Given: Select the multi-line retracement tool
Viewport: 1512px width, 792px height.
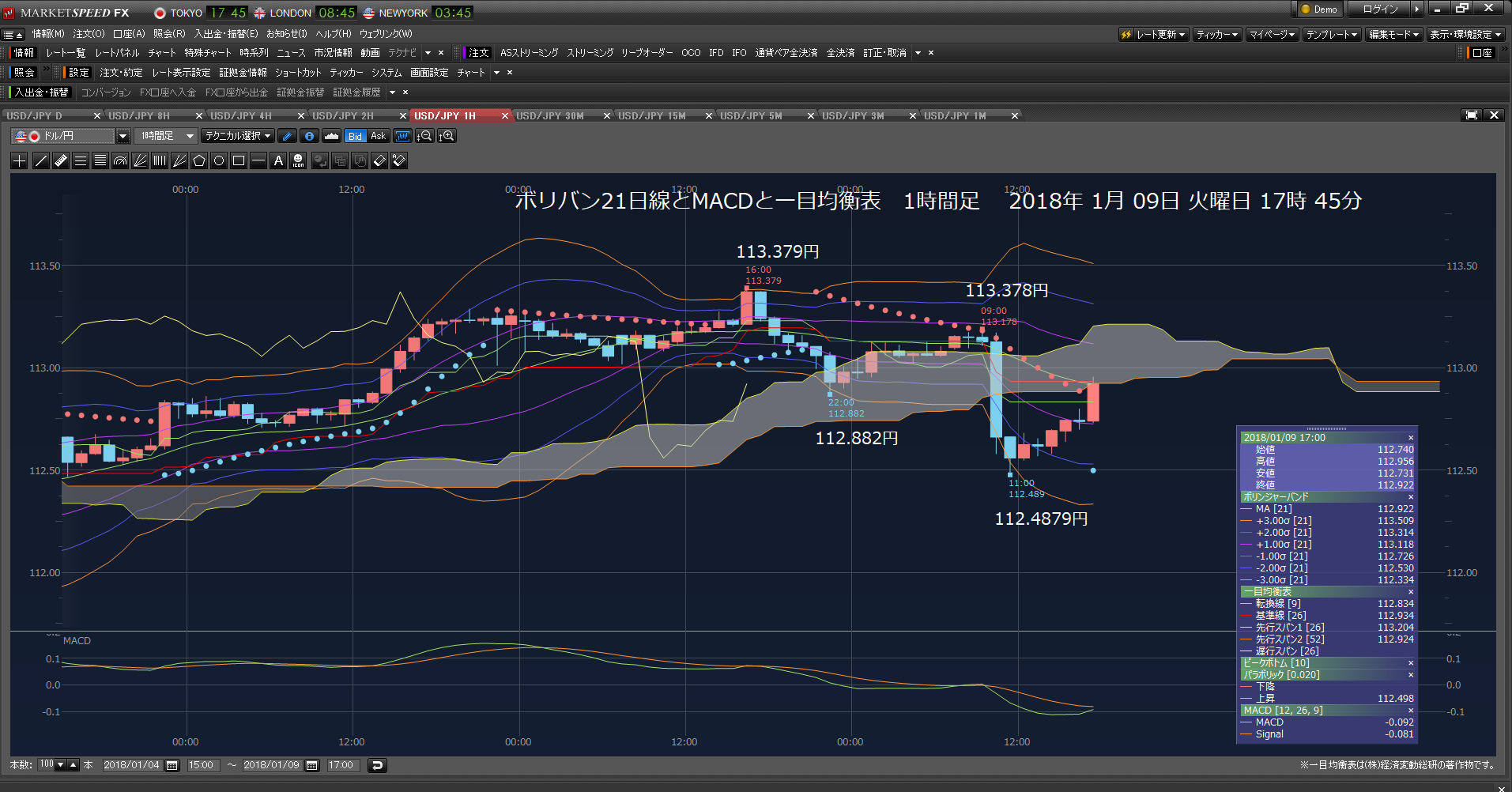Looking at the screenshot, I should [x=100, y=160].
